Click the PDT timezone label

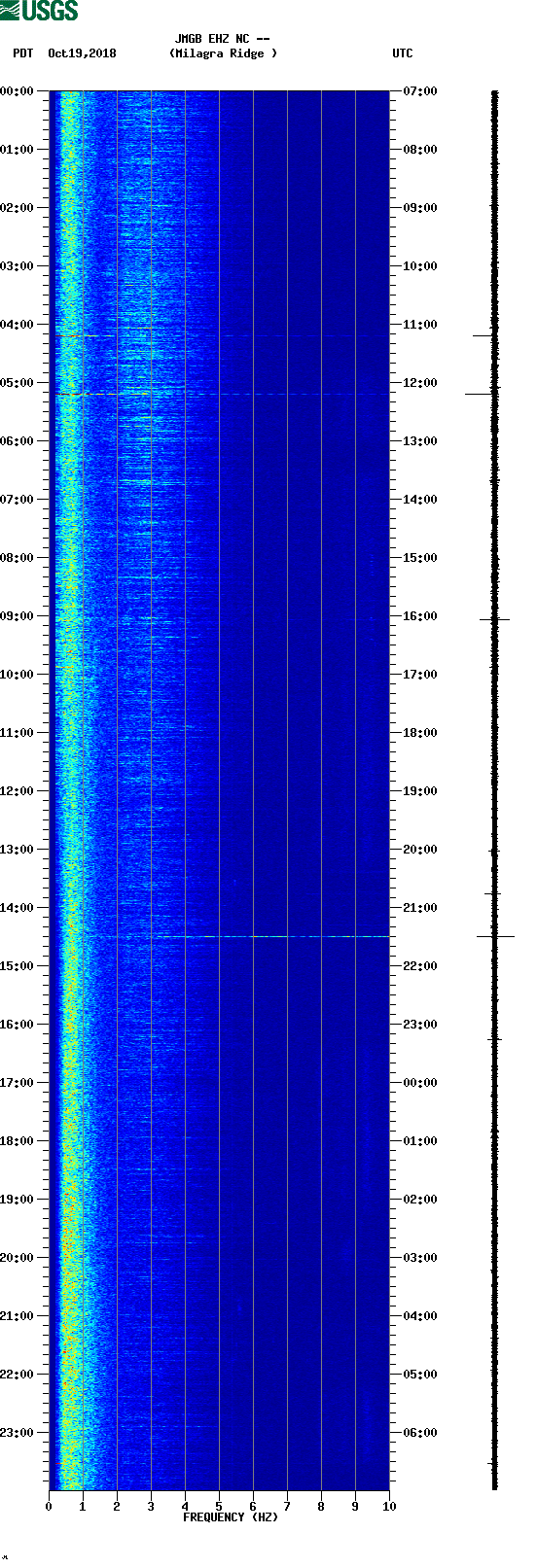click(23, 53)
